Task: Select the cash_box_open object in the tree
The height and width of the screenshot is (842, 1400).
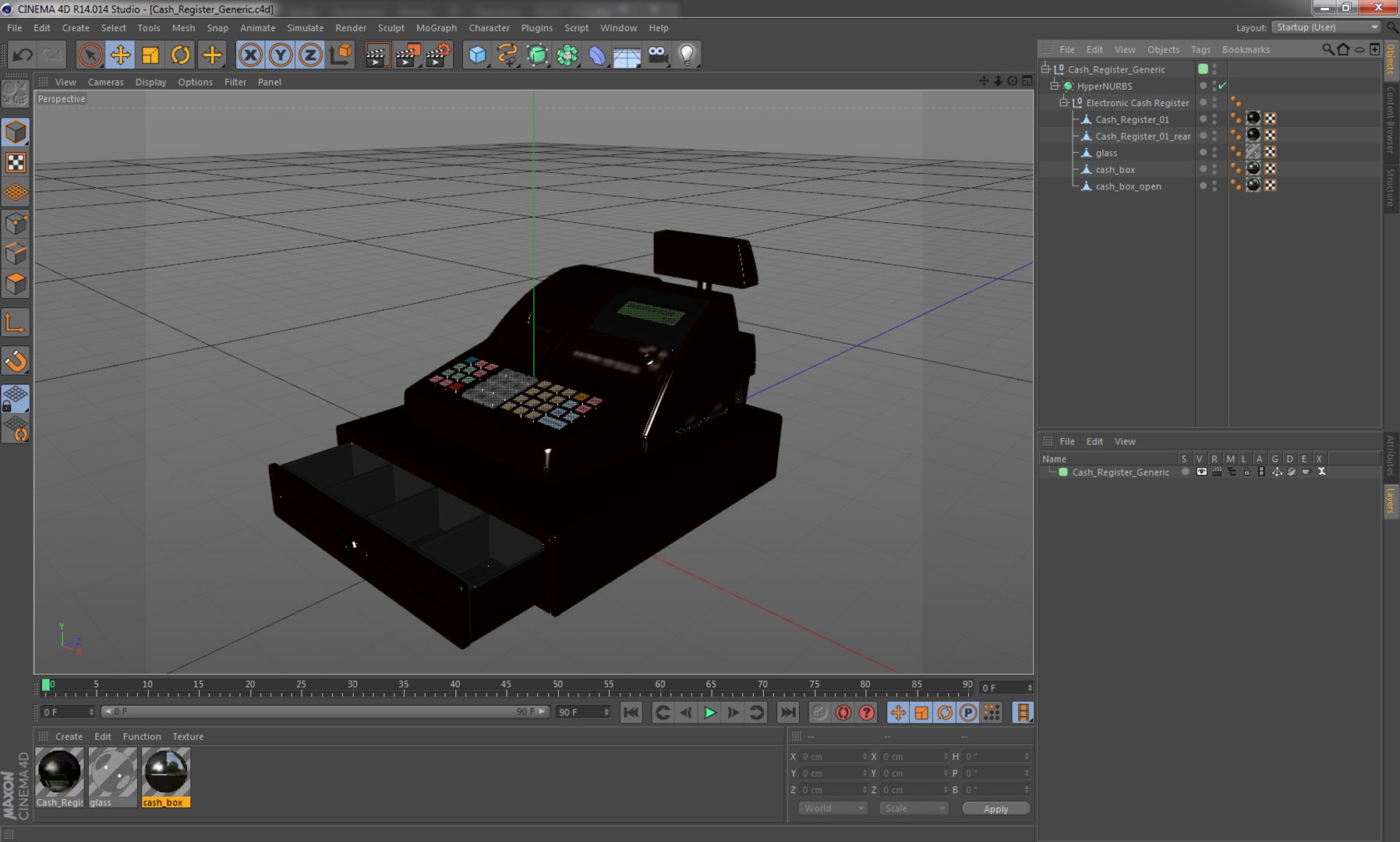Action: 1128,186
